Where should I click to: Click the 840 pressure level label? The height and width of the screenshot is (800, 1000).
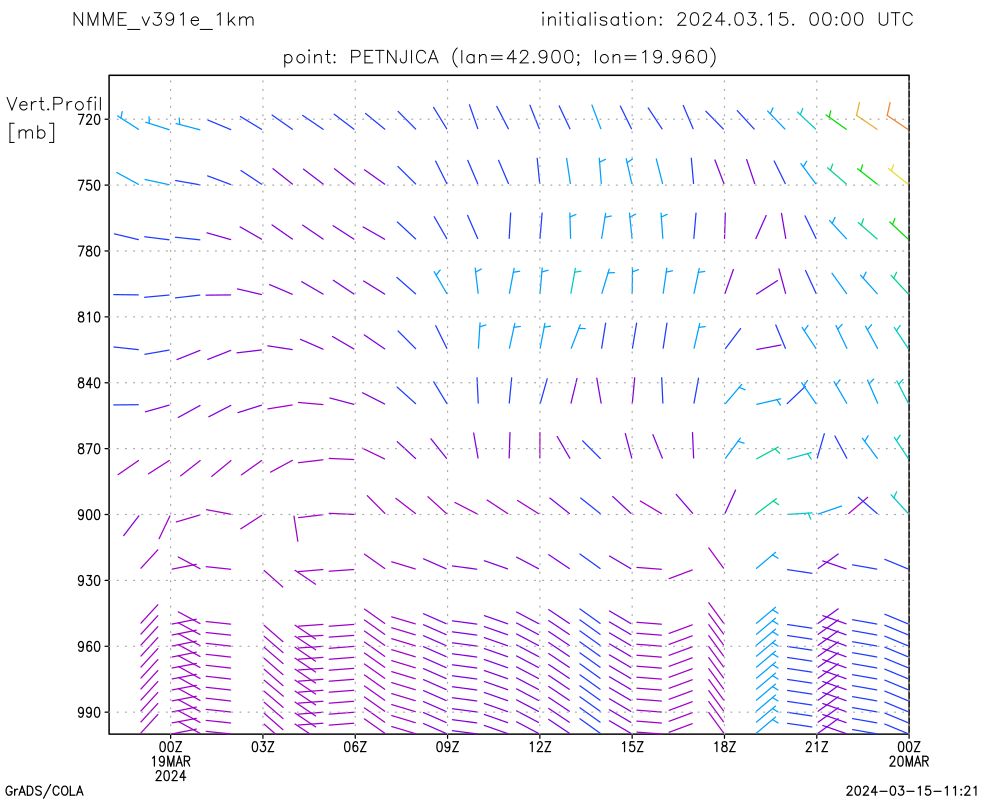click(x=89, y=383)
